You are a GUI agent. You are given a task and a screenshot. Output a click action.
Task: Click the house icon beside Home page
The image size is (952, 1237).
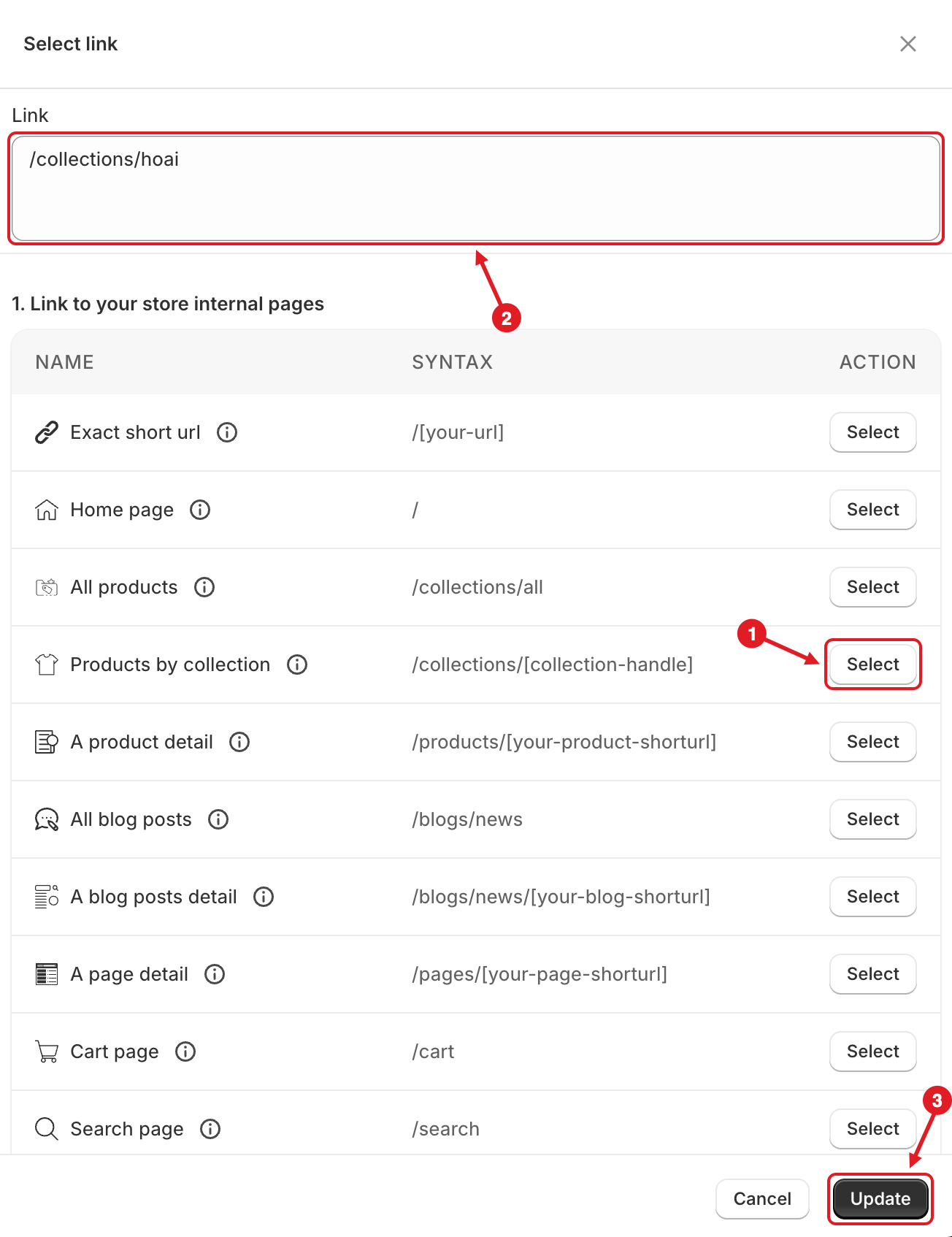pyautogui.click(x=47, y=510)
